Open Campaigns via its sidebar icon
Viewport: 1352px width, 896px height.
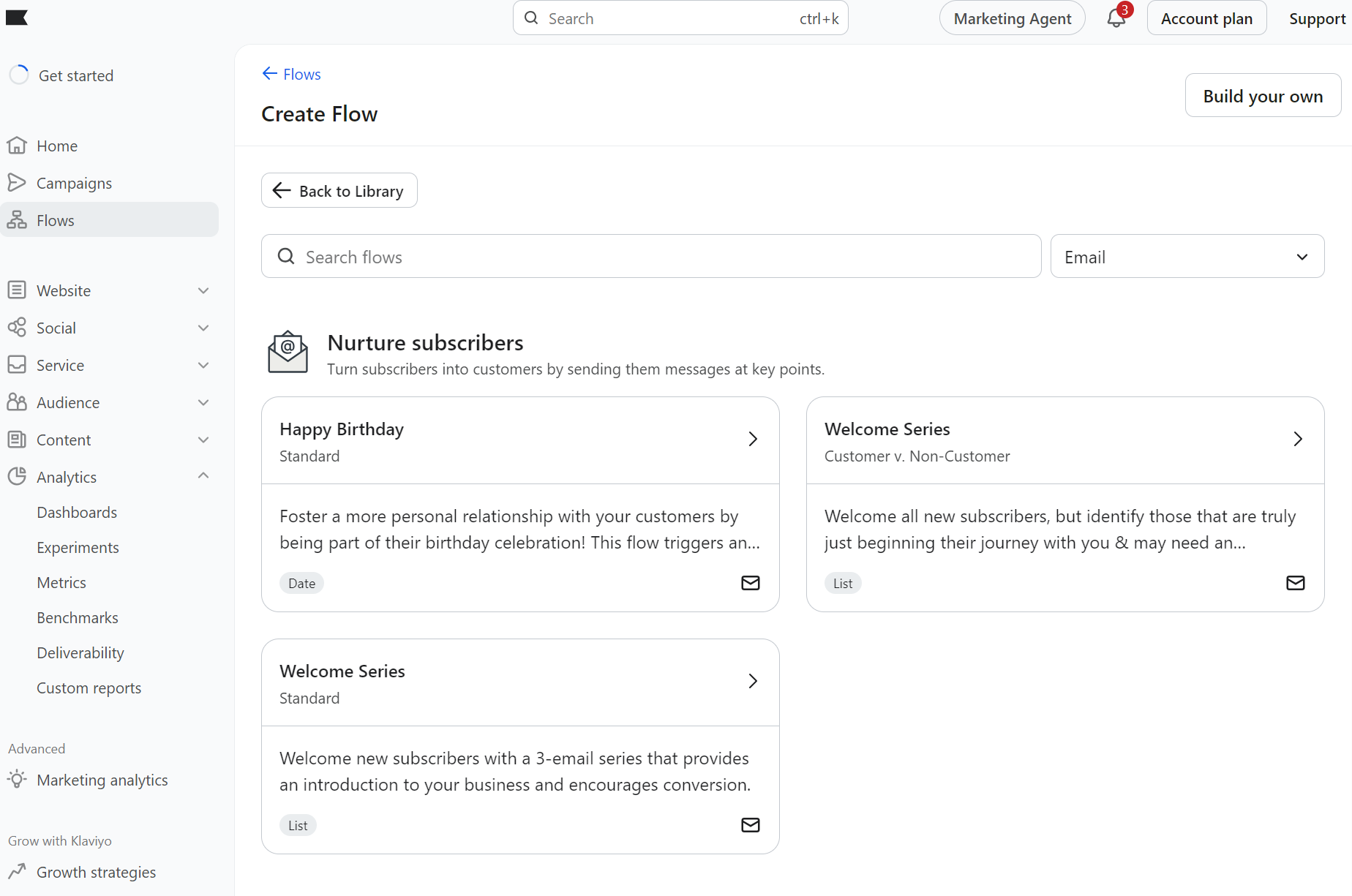[18, 182]
